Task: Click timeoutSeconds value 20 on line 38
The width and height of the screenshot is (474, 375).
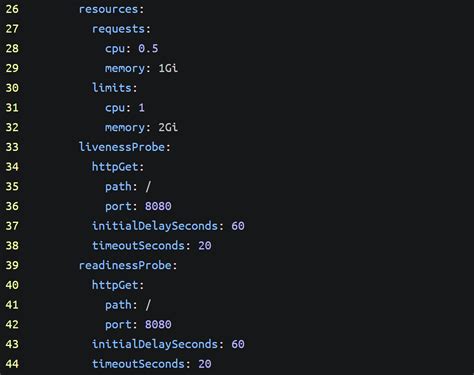Action: pos(205,246)
